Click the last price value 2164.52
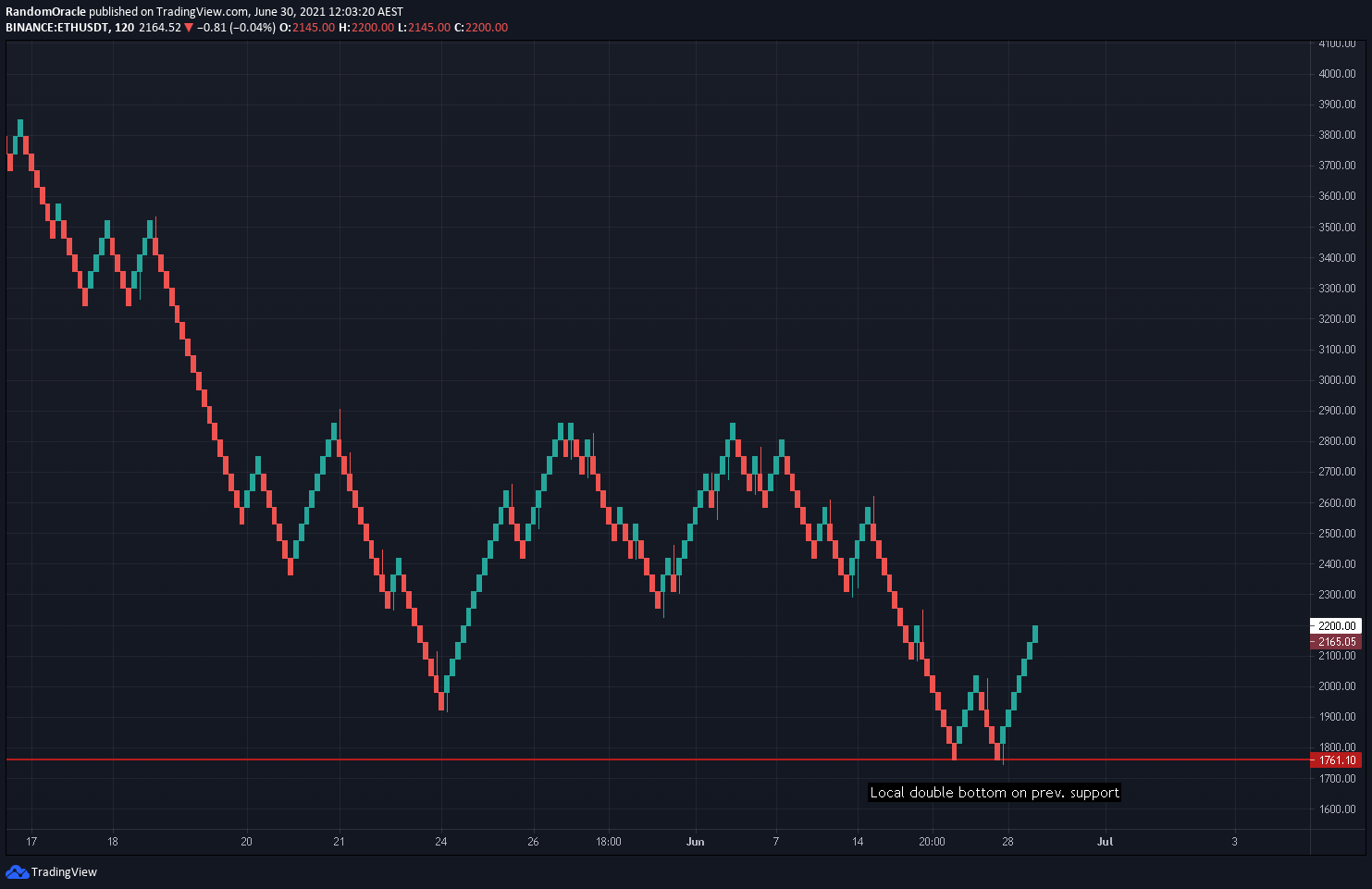The width and height of the screenshot is (1372, 889). [x=160, y=28]
